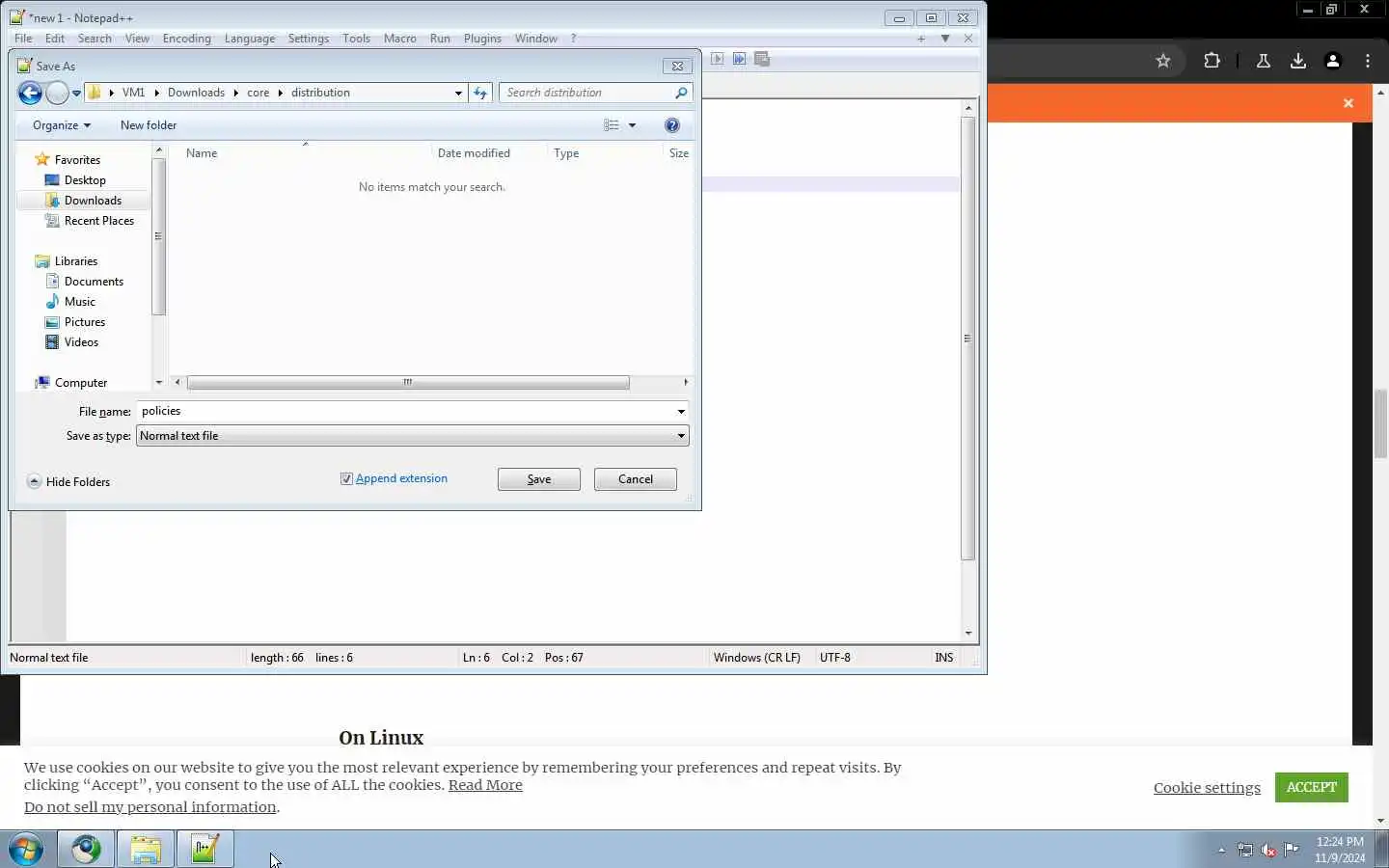Open the Chrome Extensions puzzle icon
Viewport: 1389px width, 868px height.
(x=1212, y=61)
